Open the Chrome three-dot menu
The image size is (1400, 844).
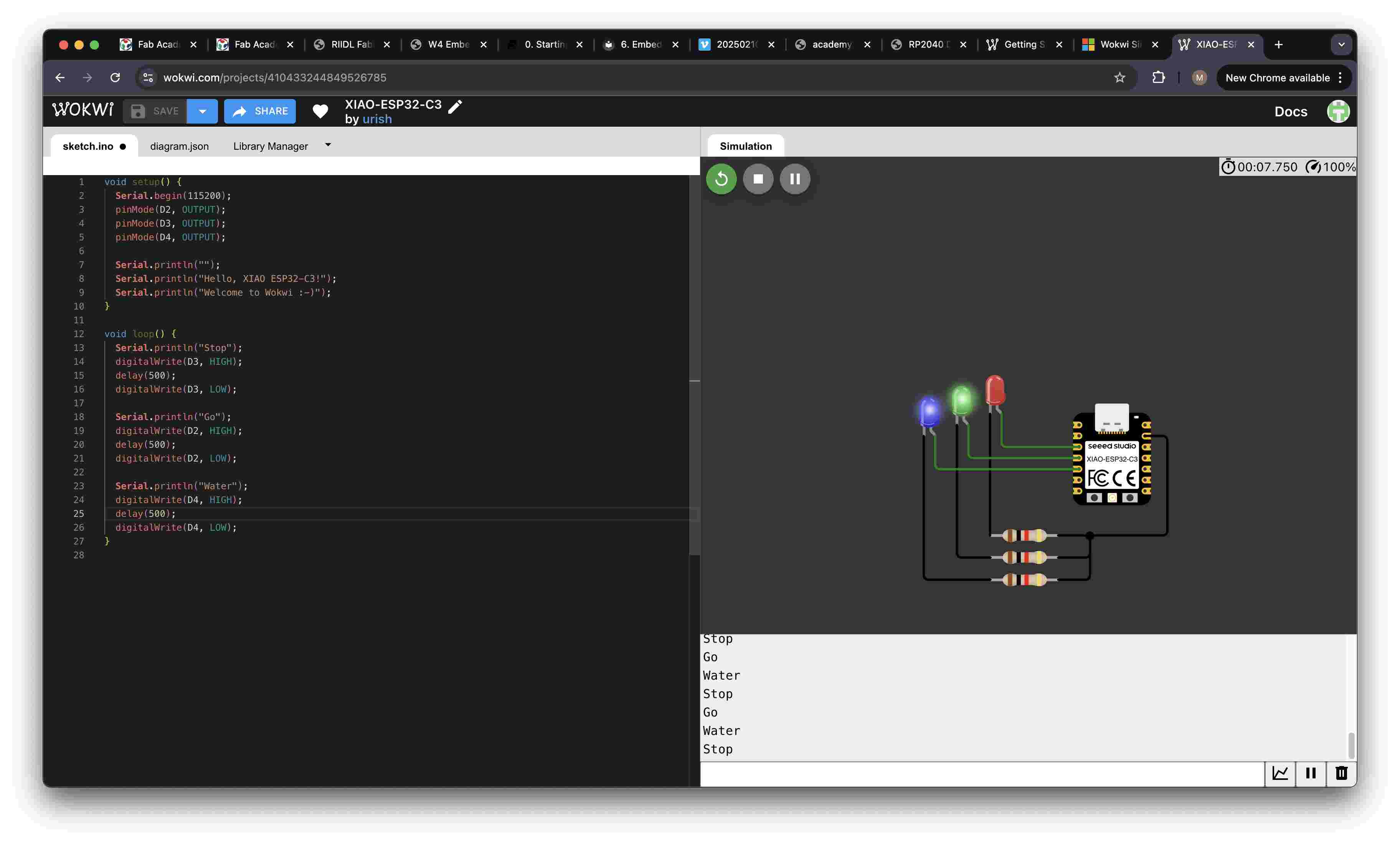click(1341, 78)
